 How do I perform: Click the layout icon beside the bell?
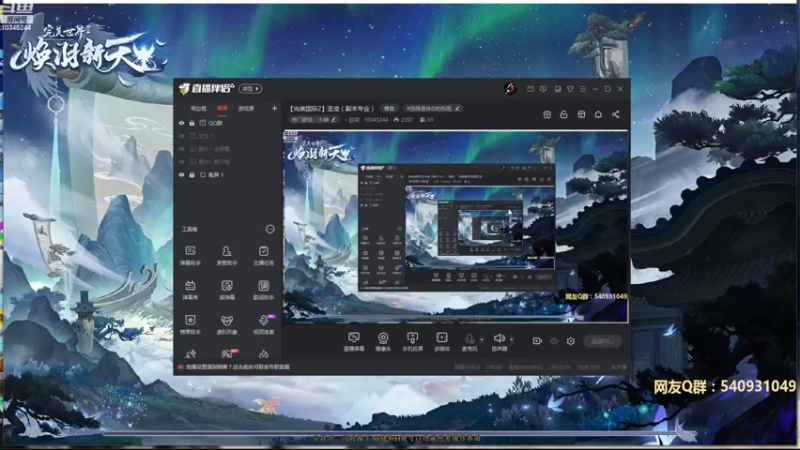(581, 114)
